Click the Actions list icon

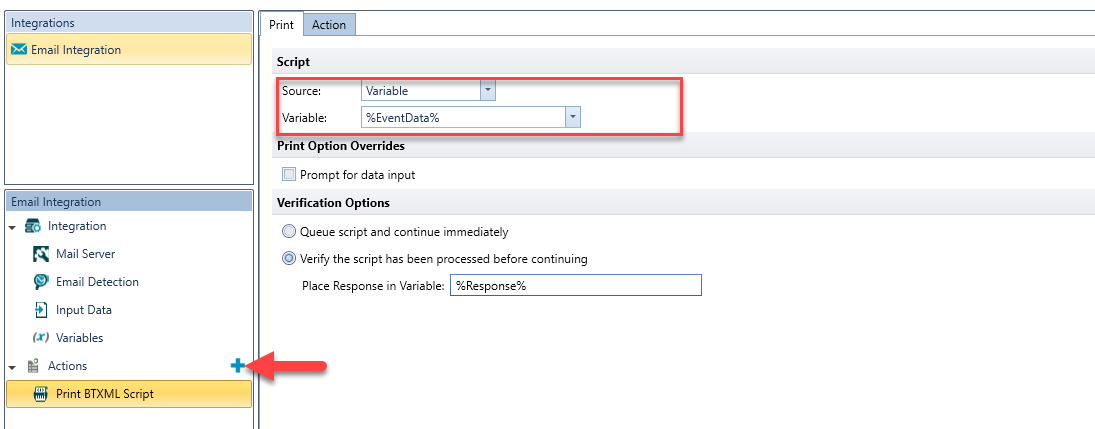pyautogui.click(x=33, y=366)
